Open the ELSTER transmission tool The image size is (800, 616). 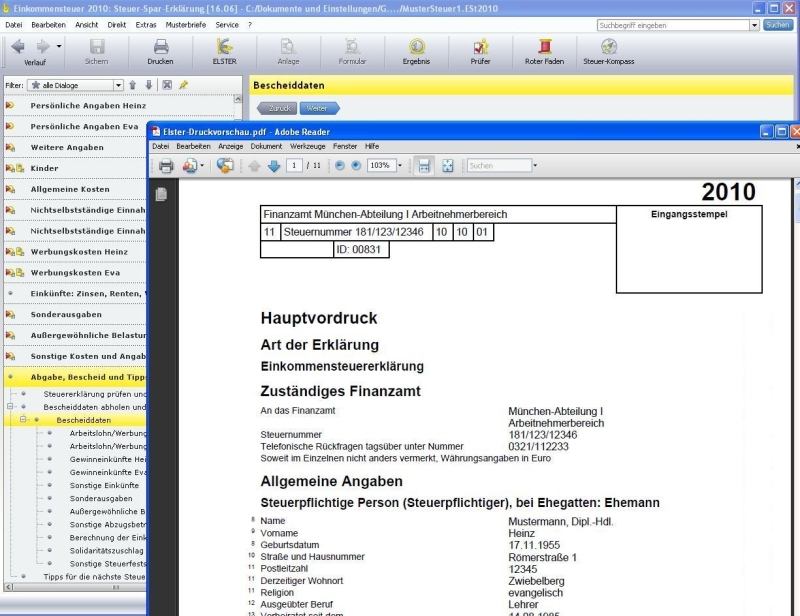point(224,47)
